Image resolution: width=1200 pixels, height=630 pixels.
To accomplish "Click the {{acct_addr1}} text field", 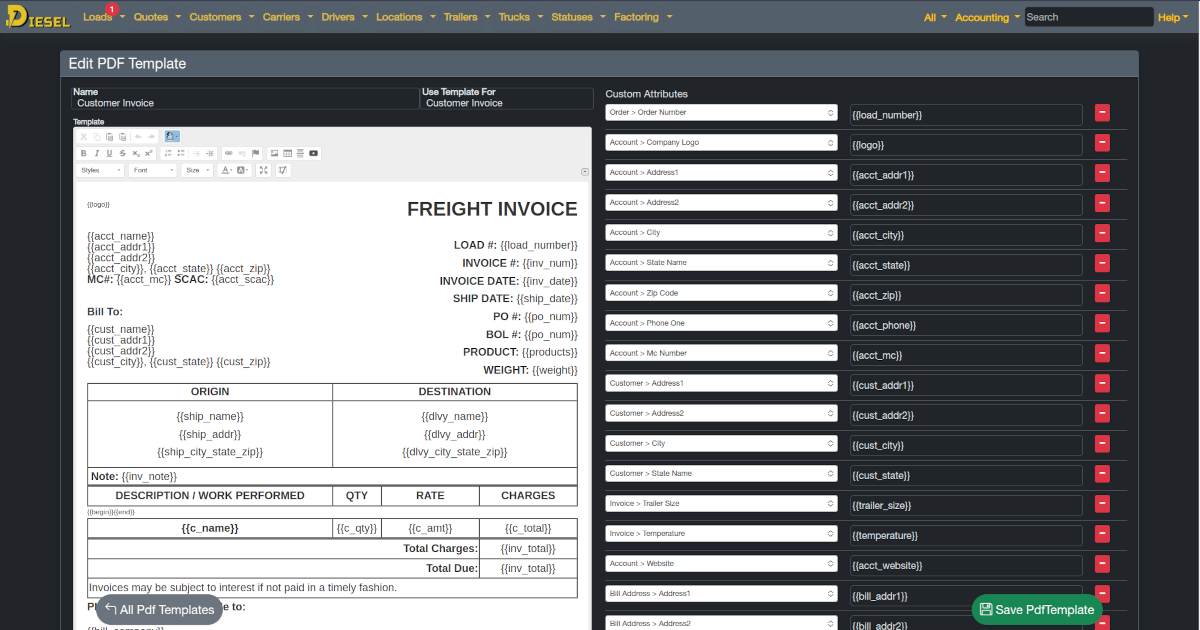I will tap(966, 175).
